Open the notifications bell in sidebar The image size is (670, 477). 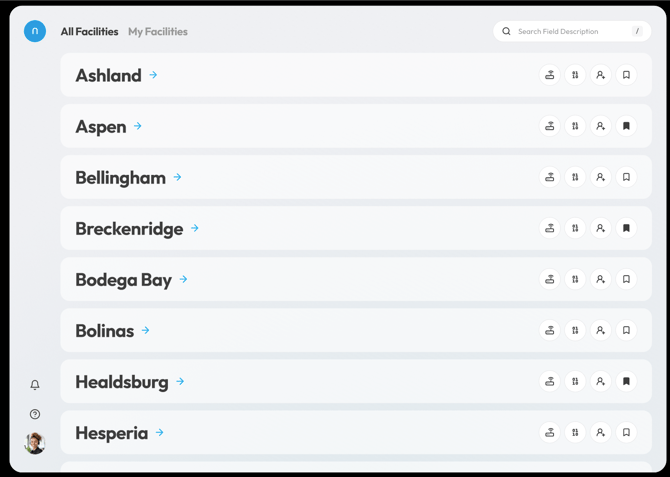[35, 385]
